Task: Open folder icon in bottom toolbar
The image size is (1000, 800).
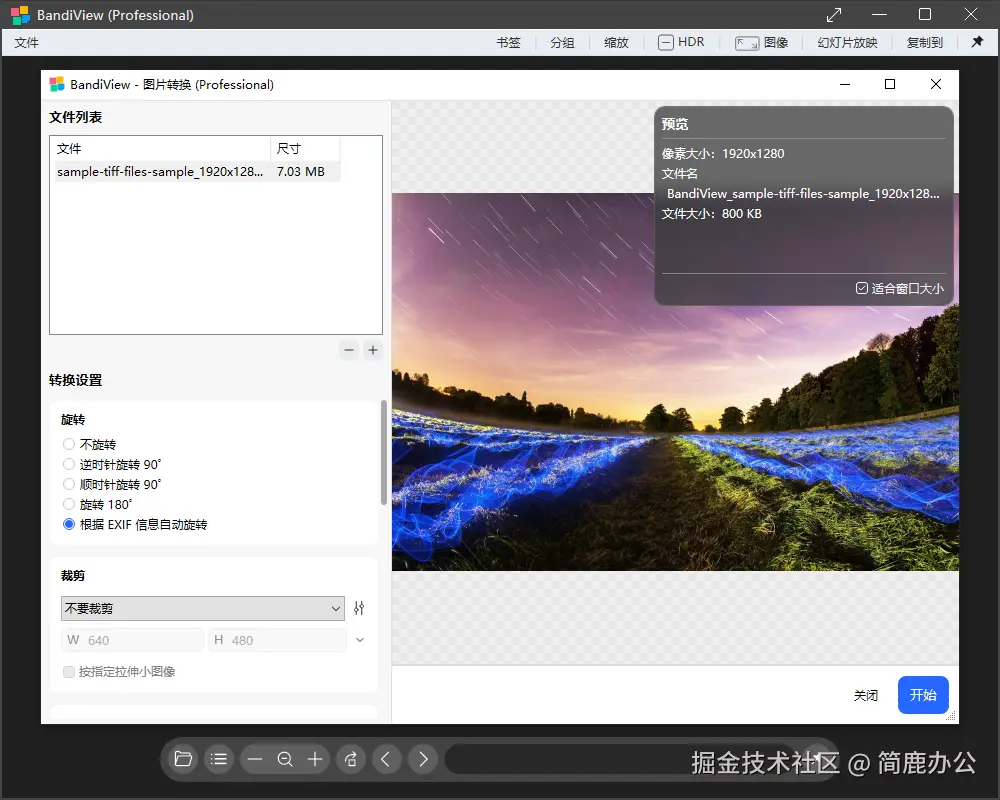Action: pos(183,759)
